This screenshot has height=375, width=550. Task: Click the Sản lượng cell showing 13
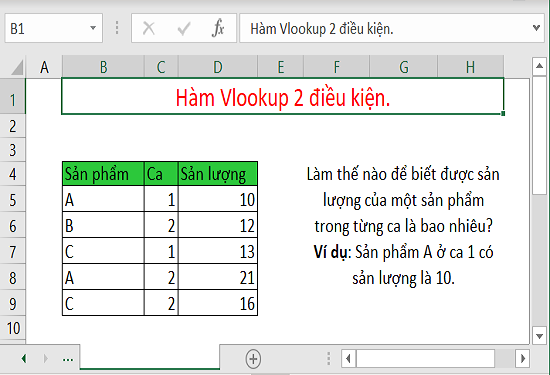click(218, 251)
